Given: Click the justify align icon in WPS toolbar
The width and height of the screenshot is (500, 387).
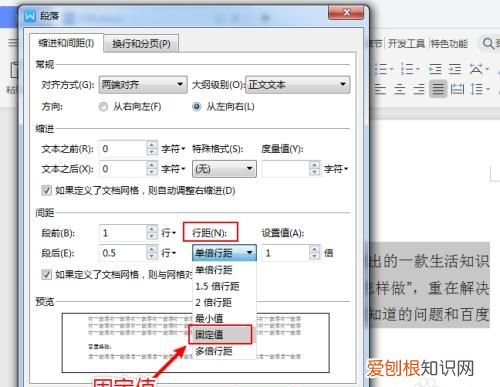Looking at the screenshot, I should pyautogui.click(x=438, y=89).
